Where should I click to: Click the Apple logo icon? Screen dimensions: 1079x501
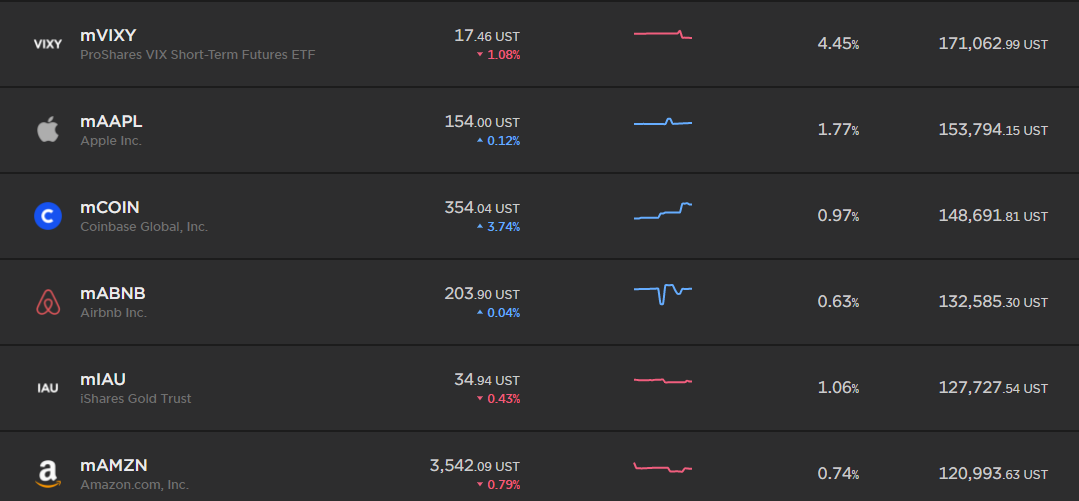pyautogui.click(x=47, y=129)
